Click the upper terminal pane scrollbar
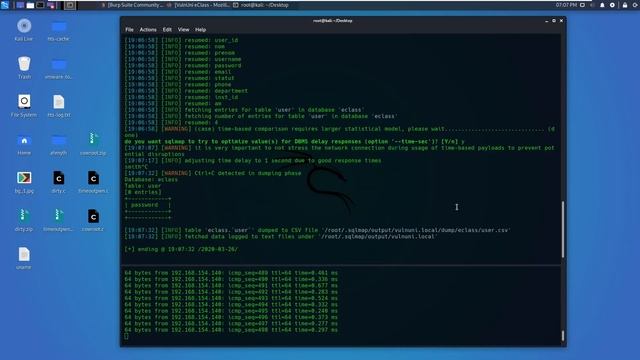Screen dimensions: 640x360 point(563,229)
